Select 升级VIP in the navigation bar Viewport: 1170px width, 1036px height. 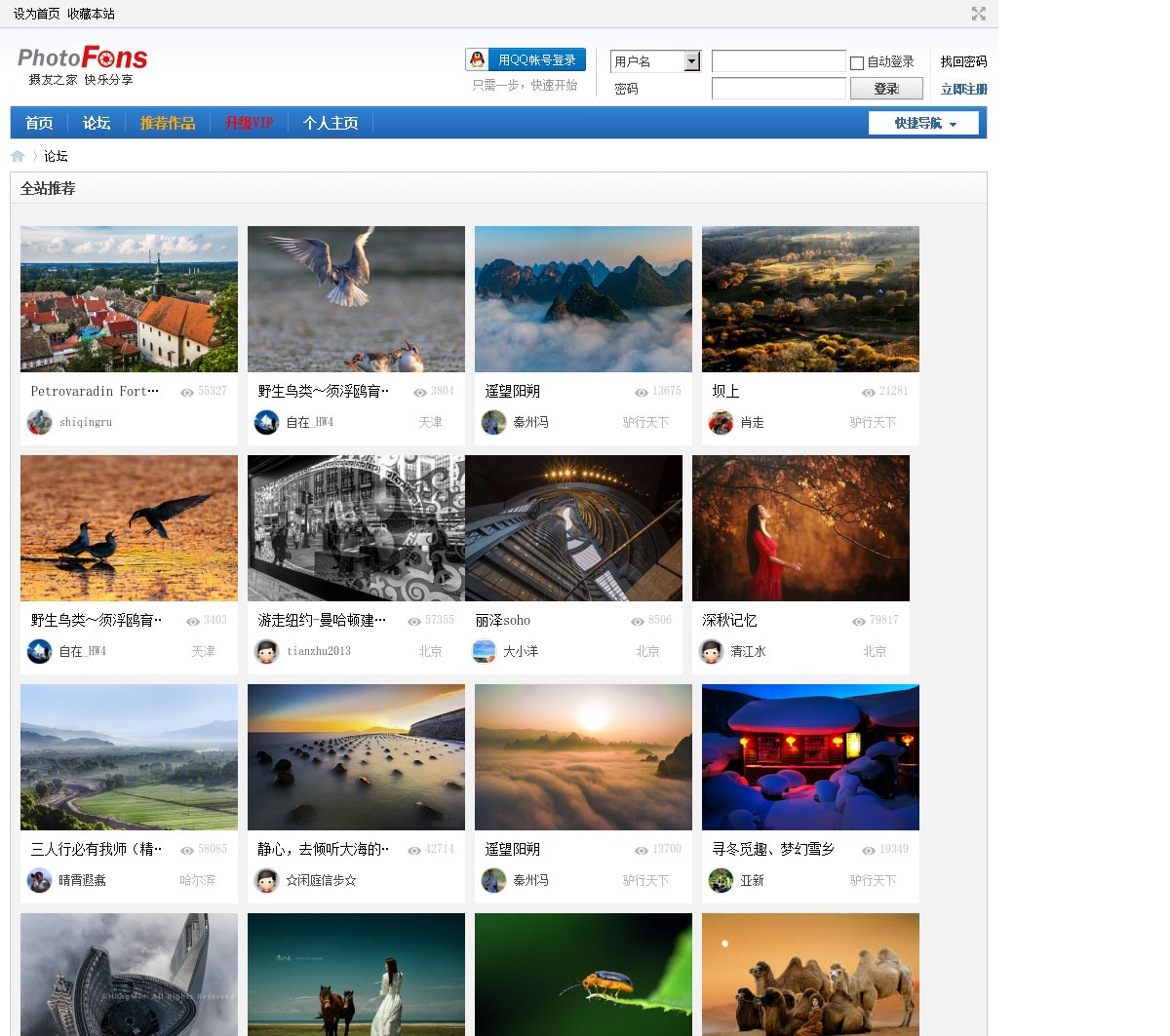[249, 123]
